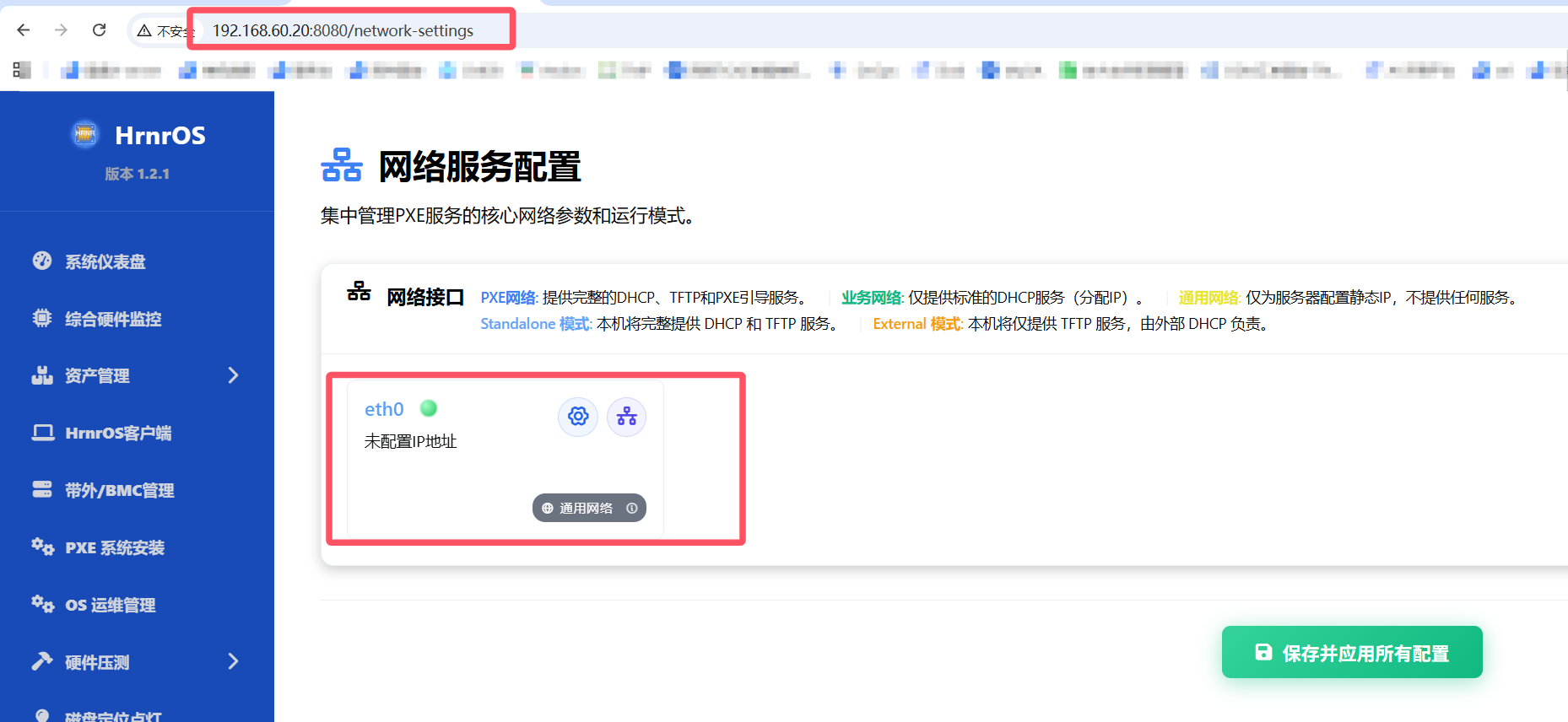Click the External 模式 legend label
This screenshot has height=722, width=1568.
tap(917, 324)
